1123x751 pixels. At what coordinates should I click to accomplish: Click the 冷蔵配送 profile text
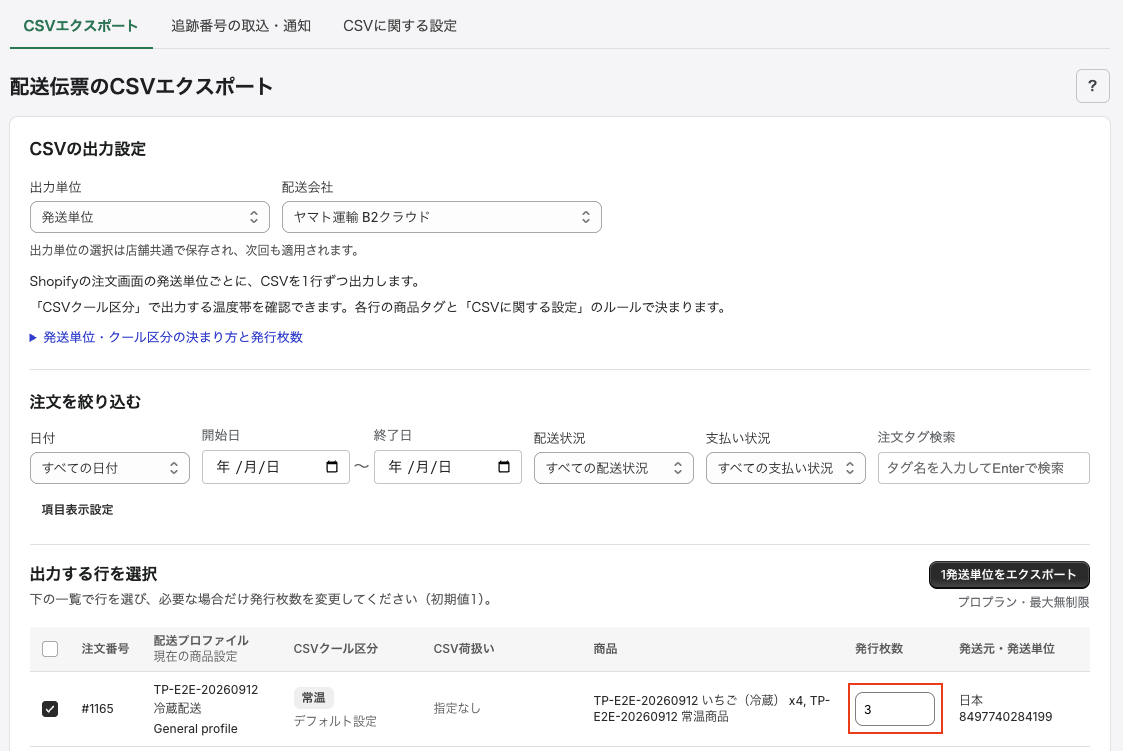point(178,709)
